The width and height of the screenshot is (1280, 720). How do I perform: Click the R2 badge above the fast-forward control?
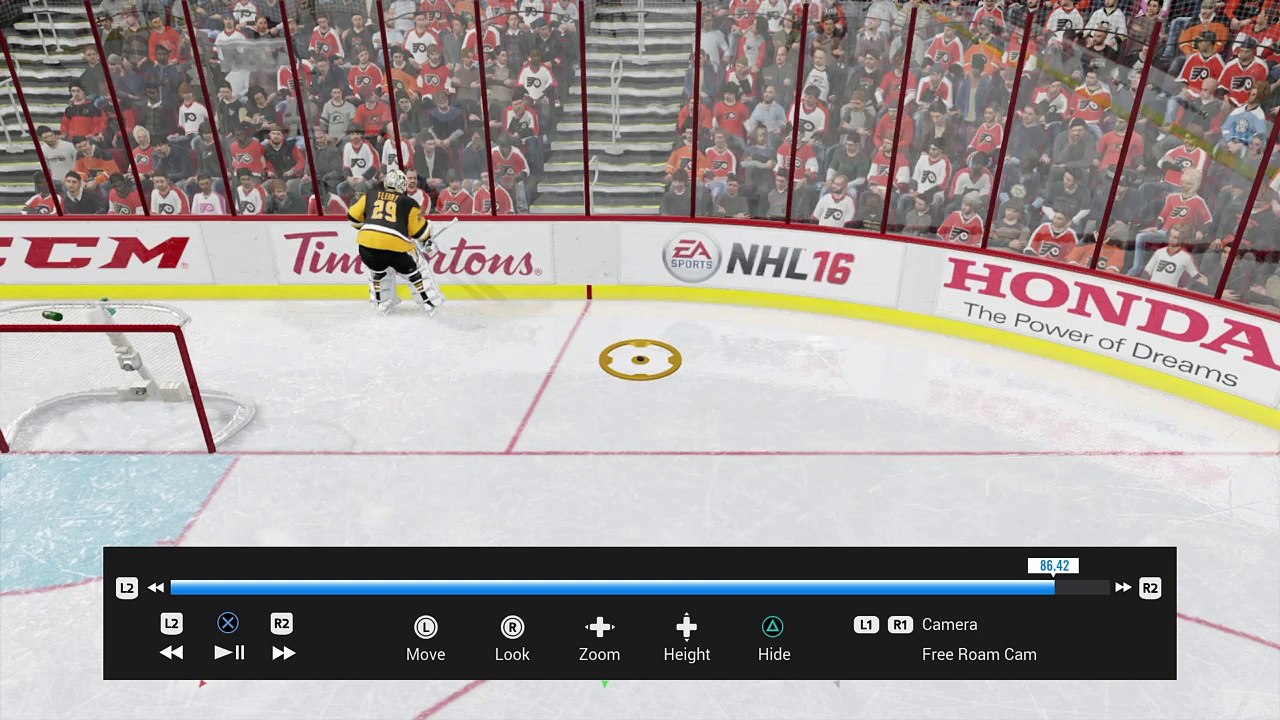pyautogui.click(x=281, y=624)
